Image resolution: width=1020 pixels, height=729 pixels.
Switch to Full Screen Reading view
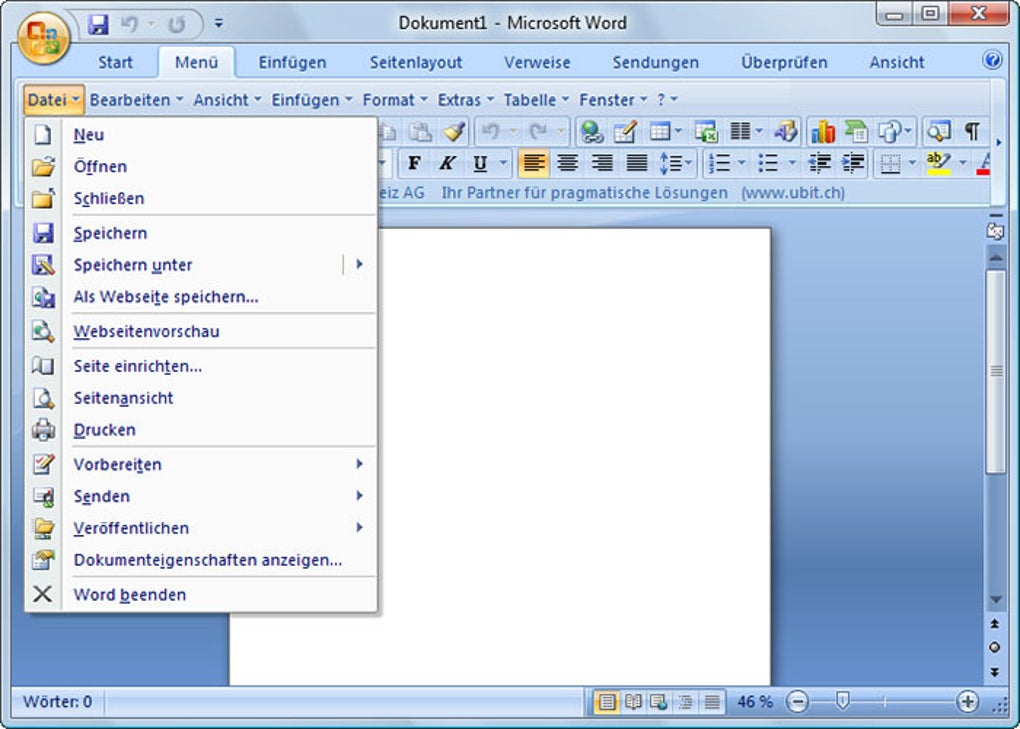pos(633,701)
